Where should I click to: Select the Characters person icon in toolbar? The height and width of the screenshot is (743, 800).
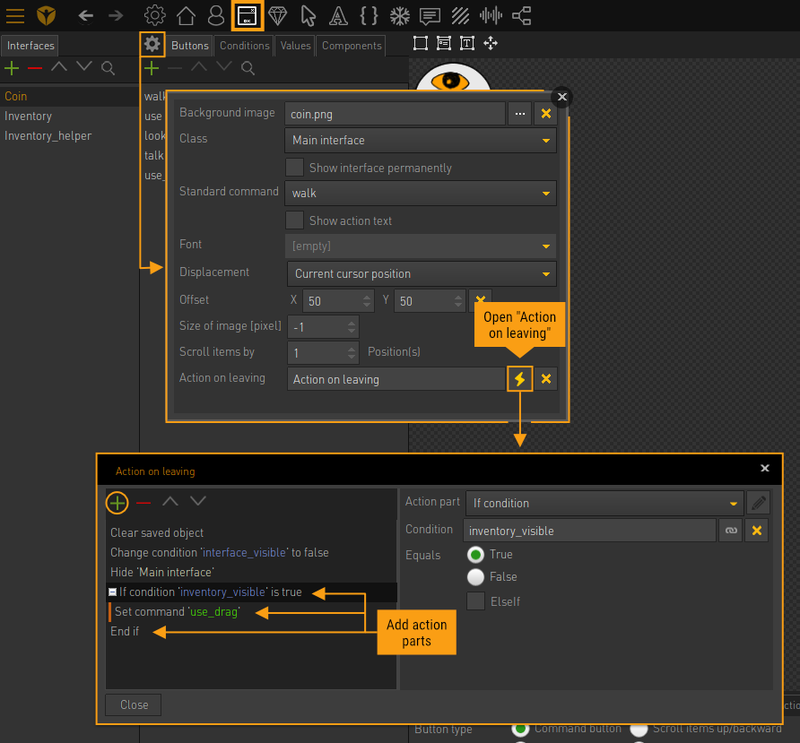pyautogui.click(x=216, y=15)
